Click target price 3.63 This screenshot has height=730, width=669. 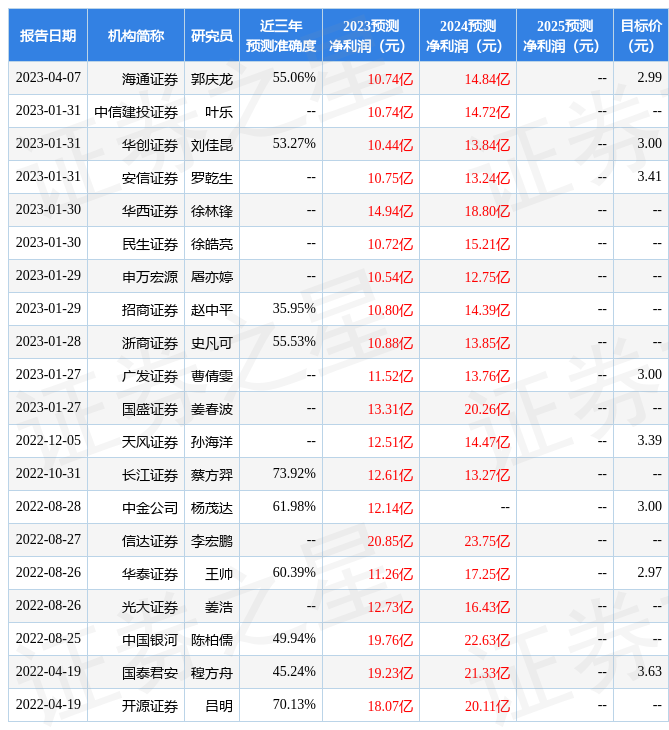click(649, 672)
